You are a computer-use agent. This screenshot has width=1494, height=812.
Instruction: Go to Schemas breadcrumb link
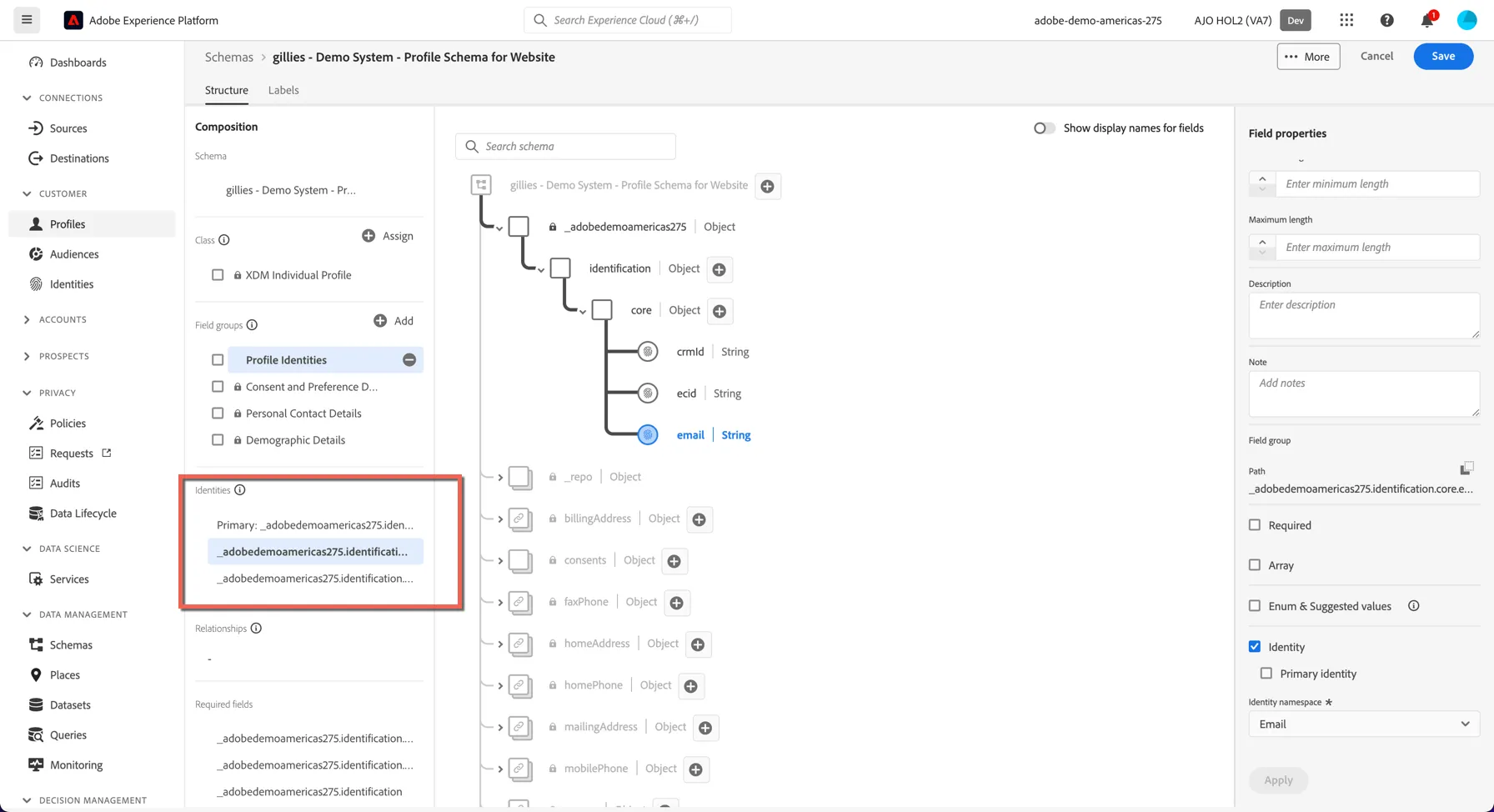(x=229, y=58)
